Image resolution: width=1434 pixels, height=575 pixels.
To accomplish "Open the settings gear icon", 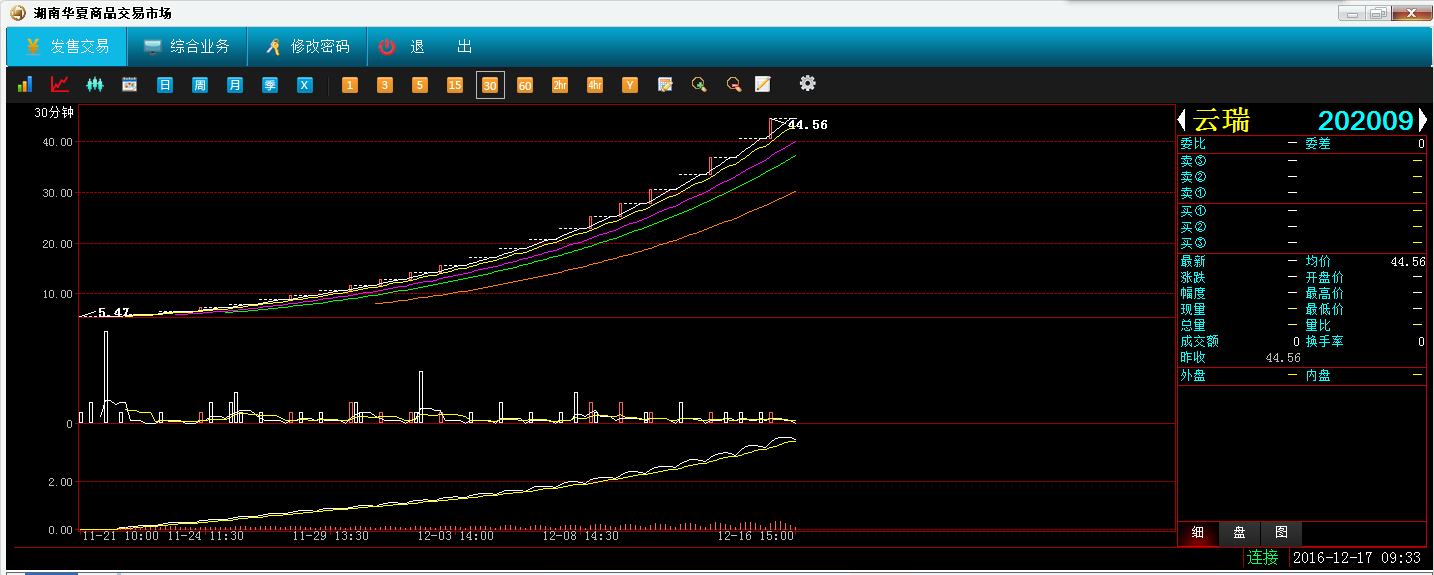I will click(x=807, y=84).
